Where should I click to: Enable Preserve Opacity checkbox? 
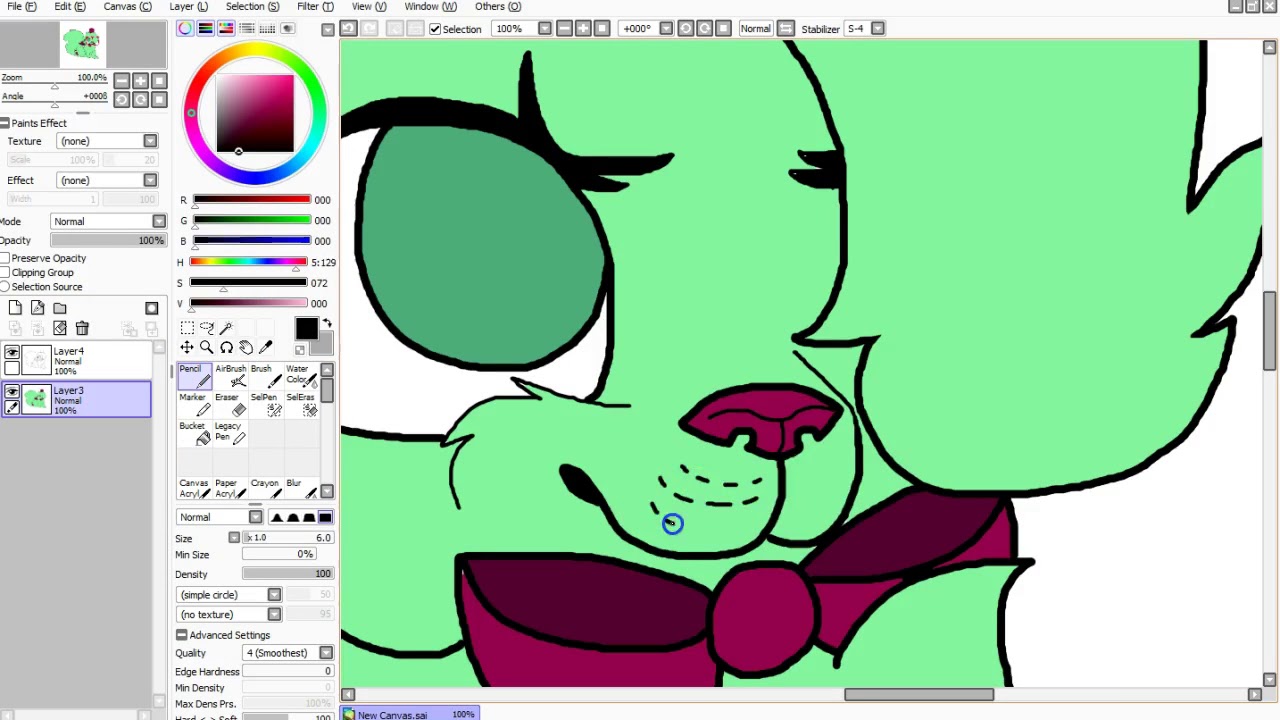pos(5,258)
